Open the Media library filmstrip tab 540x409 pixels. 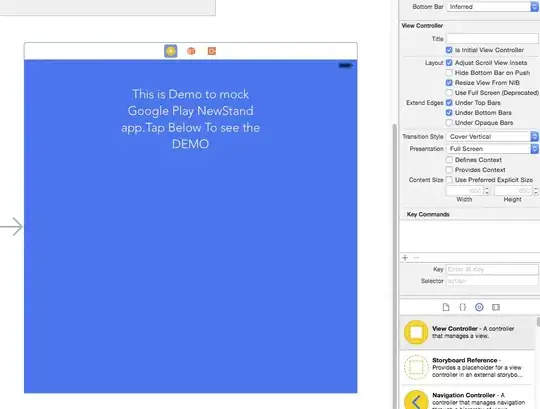point(496,307)
